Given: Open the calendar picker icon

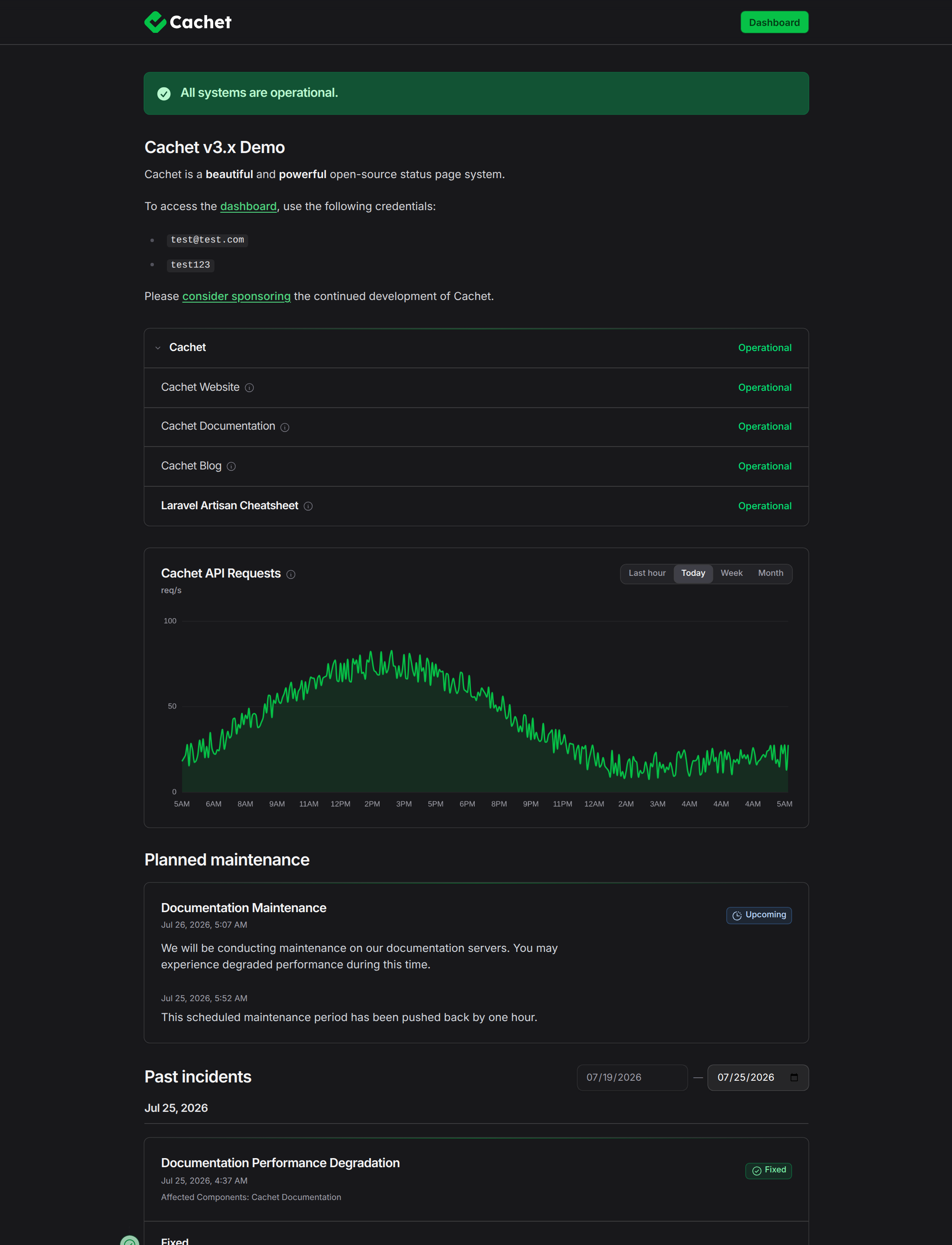Looking at the screenshot, I should click(x=794, y=1077).
